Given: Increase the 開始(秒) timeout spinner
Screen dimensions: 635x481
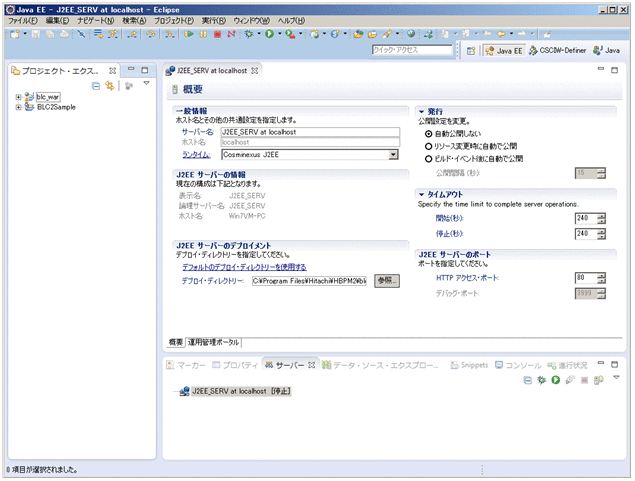Looking at the screenshot, I should click(601, 214).
